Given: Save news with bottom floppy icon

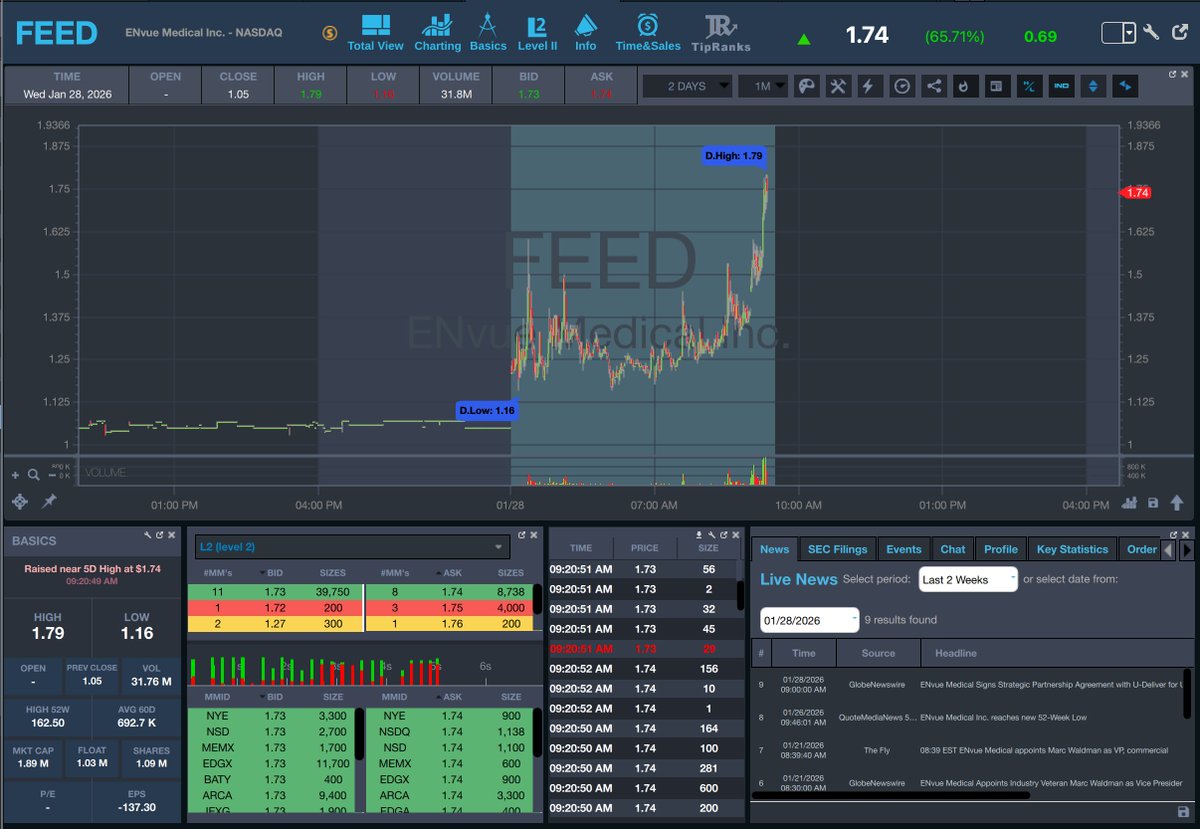Looking at the screenshot, I should click(x=1184, y=811).
